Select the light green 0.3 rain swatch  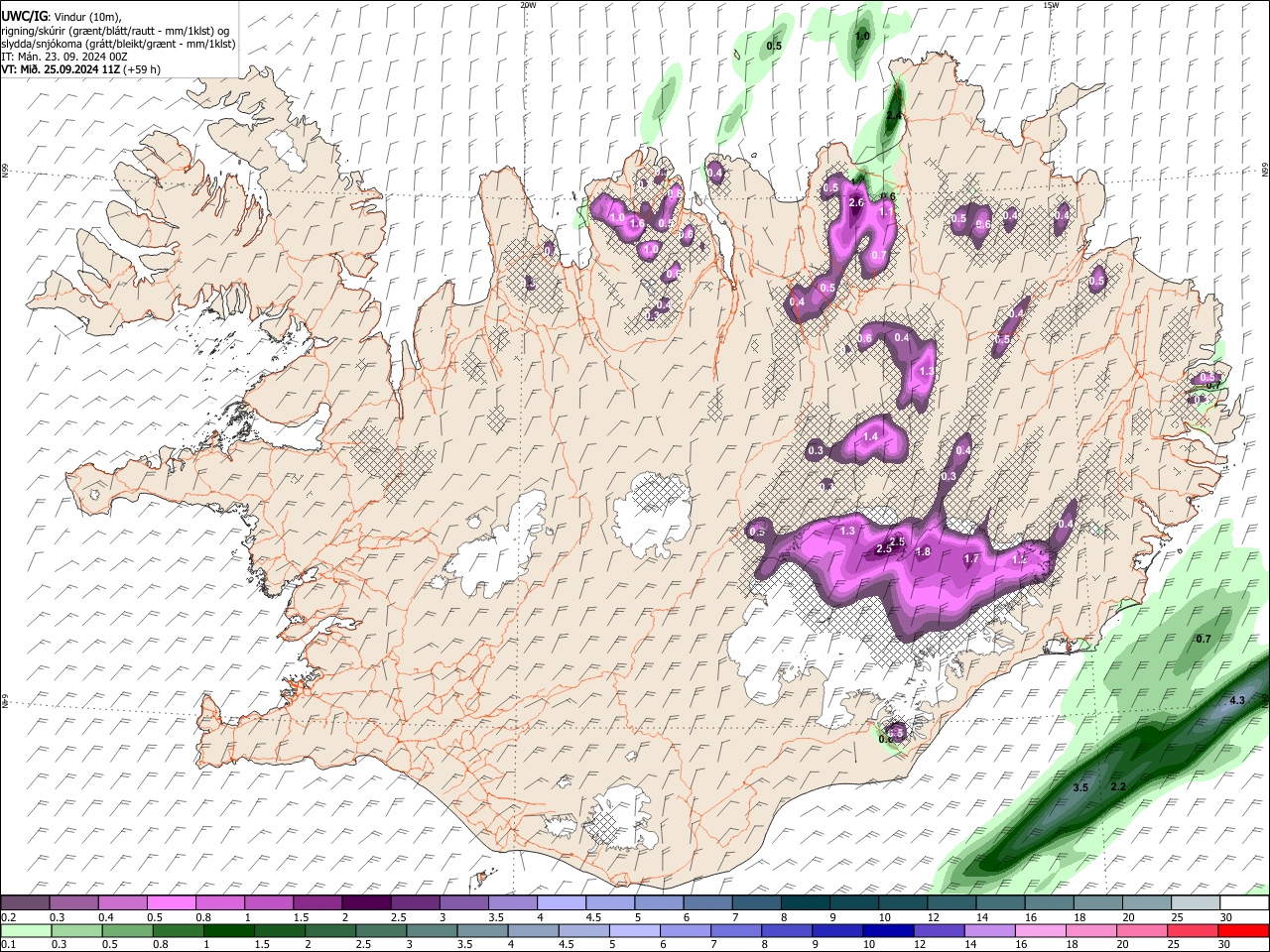77,930
